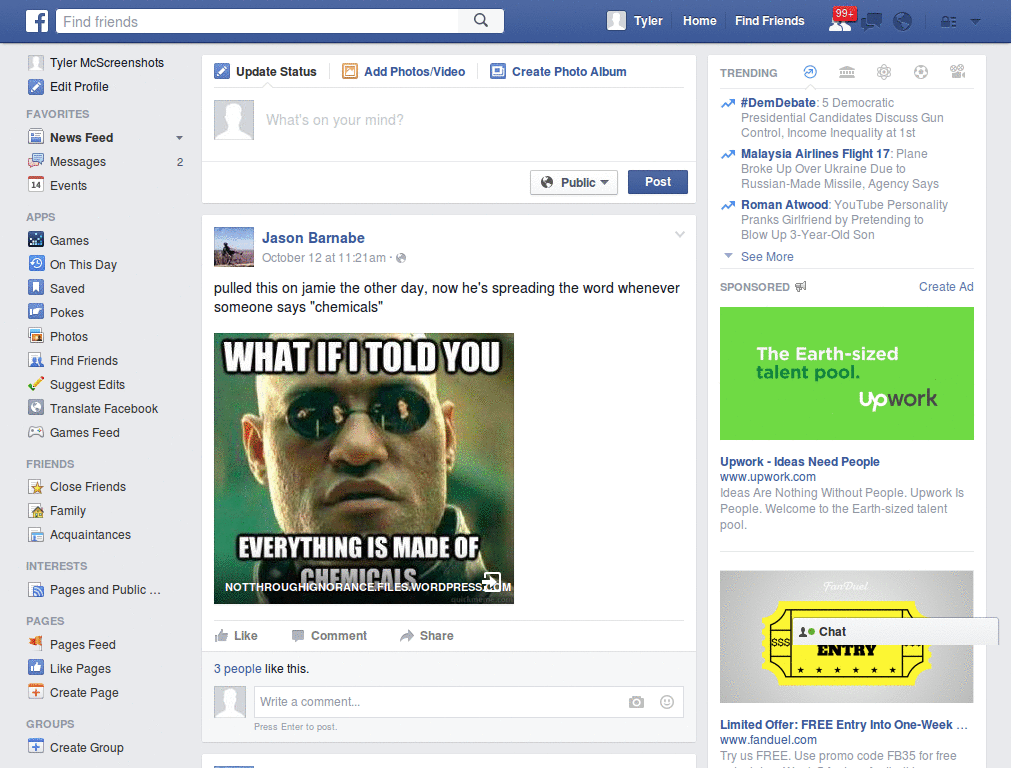
Task: Open the emoji sticker picker in comment box
Action: 667,702
